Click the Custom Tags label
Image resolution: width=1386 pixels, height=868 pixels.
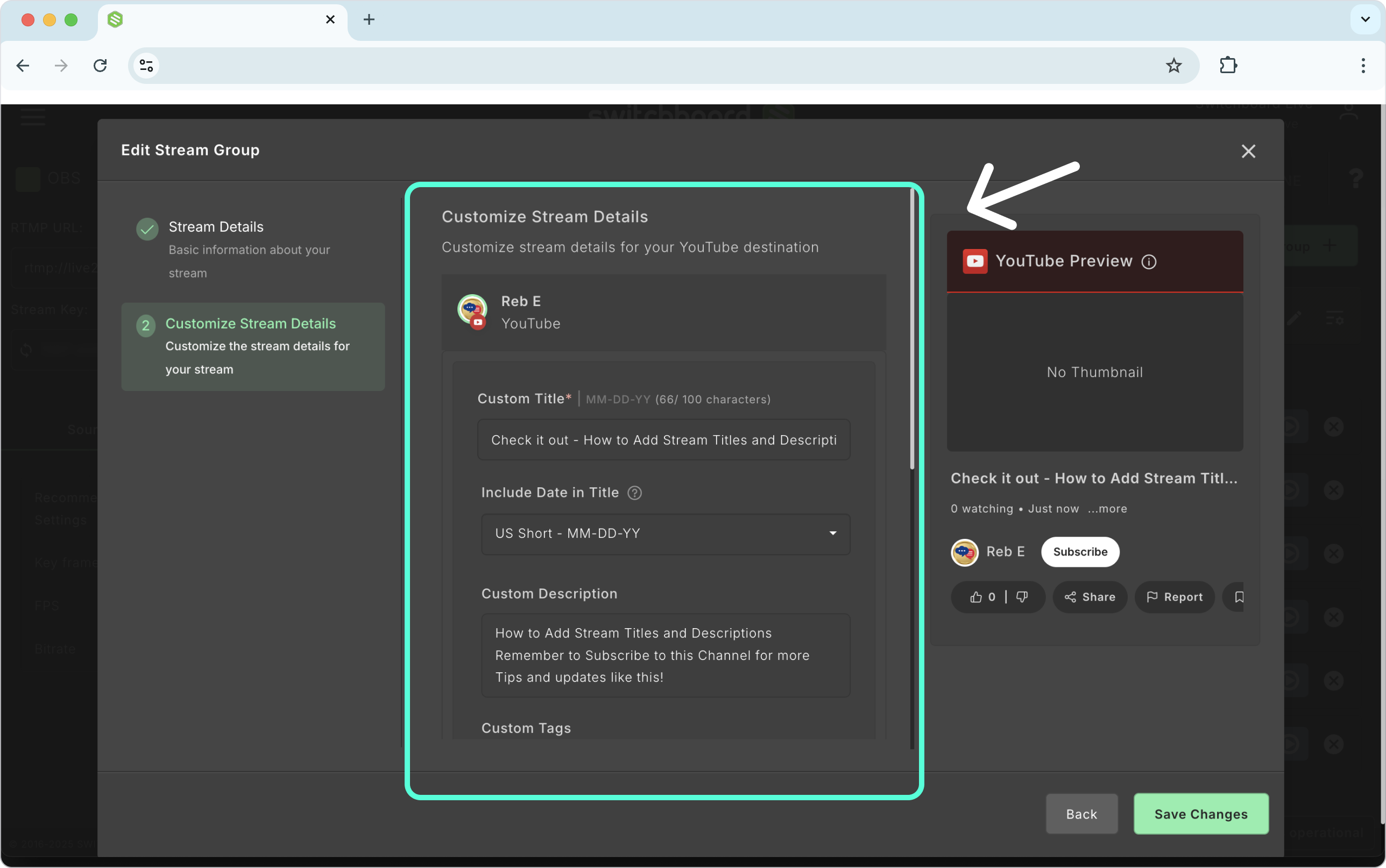[526, 728]
